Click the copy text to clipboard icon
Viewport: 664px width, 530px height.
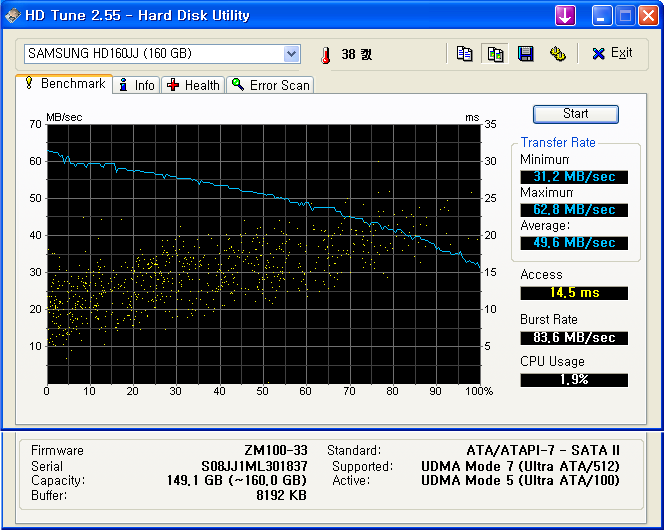(x=465, y=54)
